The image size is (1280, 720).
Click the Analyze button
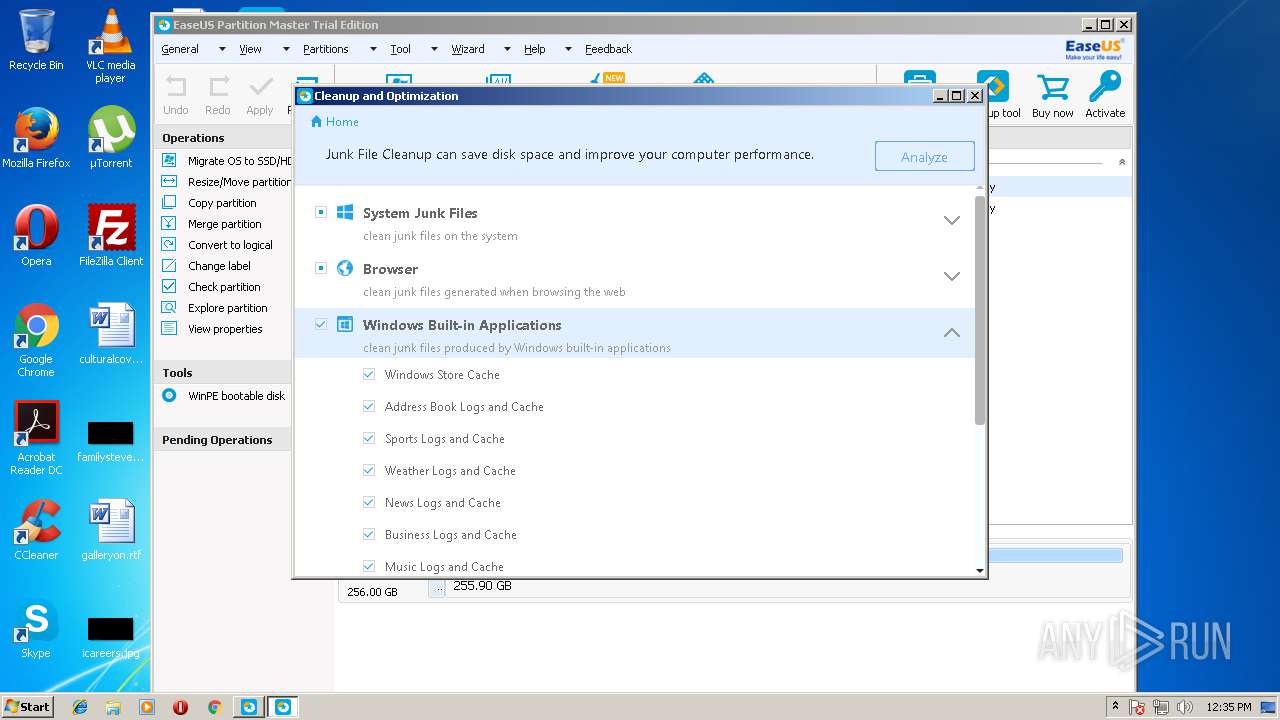(x=924, y=156)
